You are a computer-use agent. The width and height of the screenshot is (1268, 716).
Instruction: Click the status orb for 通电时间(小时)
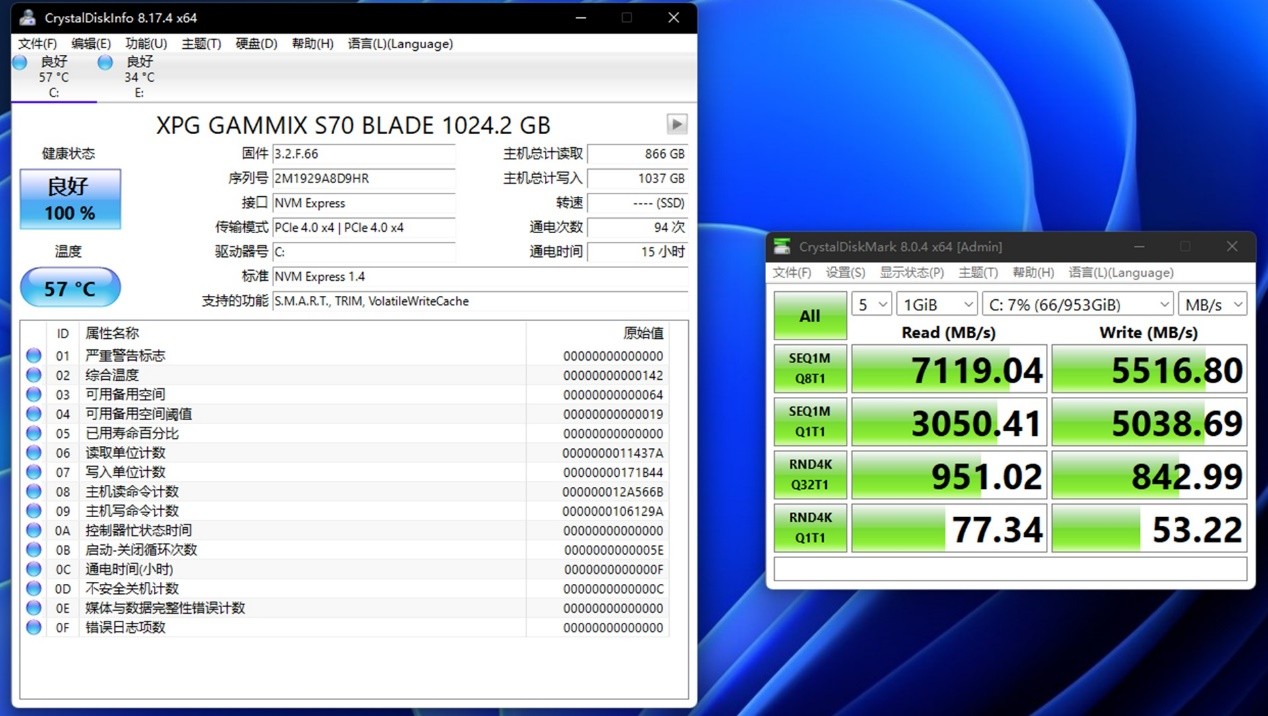click(x=34, y=569)
